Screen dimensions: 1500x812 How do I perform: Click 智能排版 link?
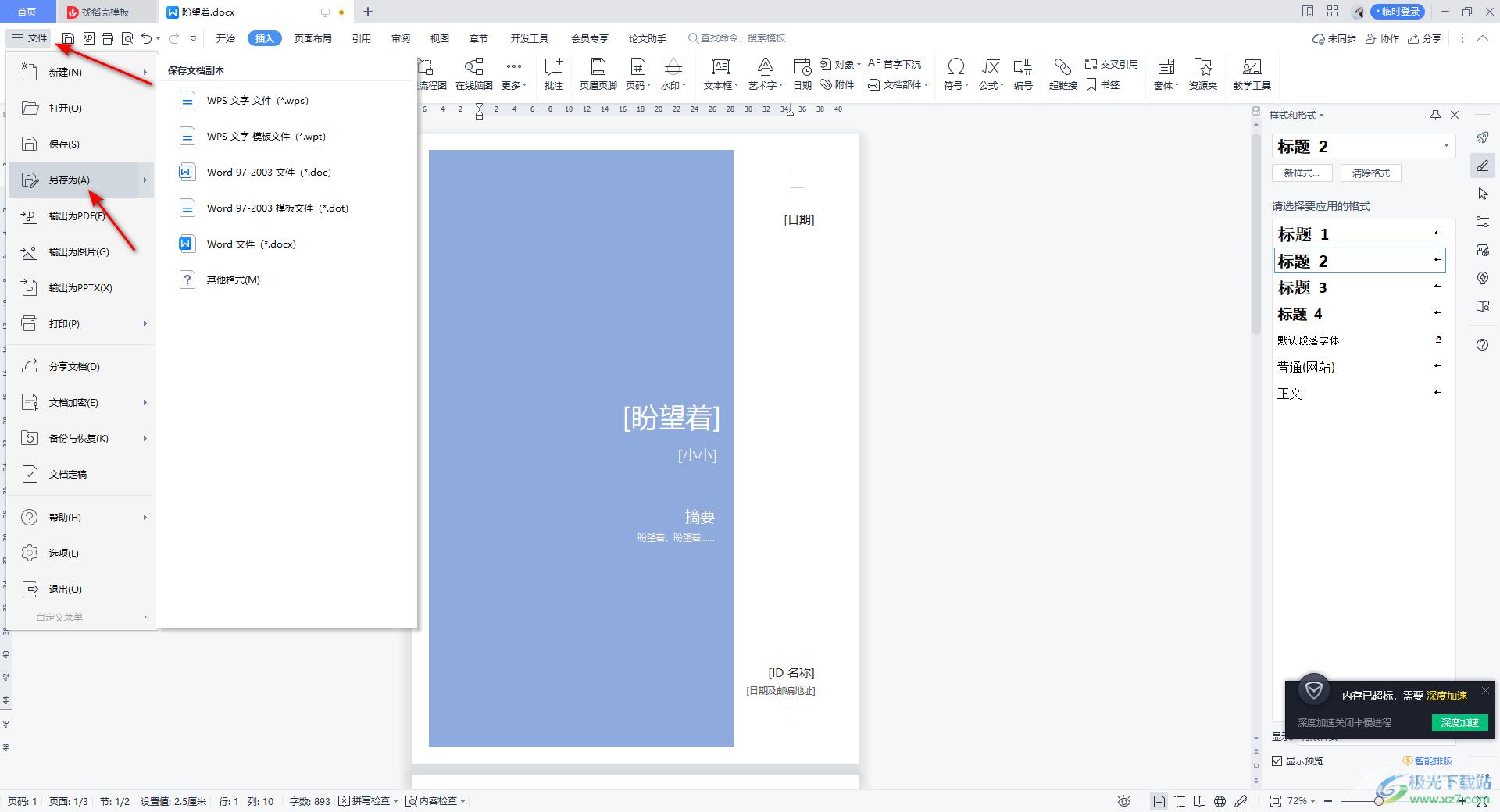[1427, 760]
